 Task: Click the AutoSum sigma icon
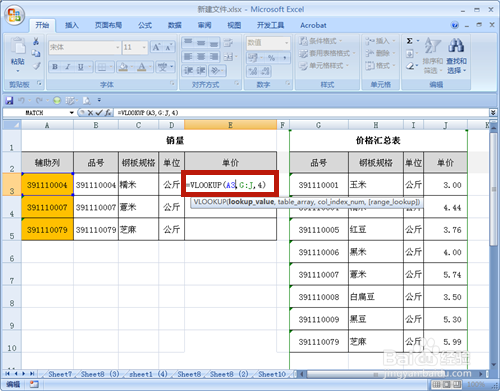(410, 41)
